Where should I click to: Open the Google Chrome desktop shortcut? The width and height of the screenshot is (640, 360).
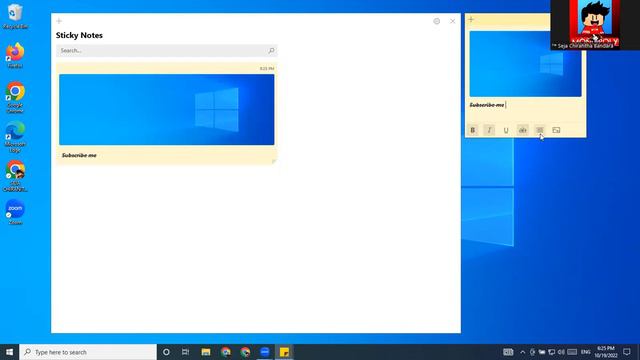click(15, 97)
